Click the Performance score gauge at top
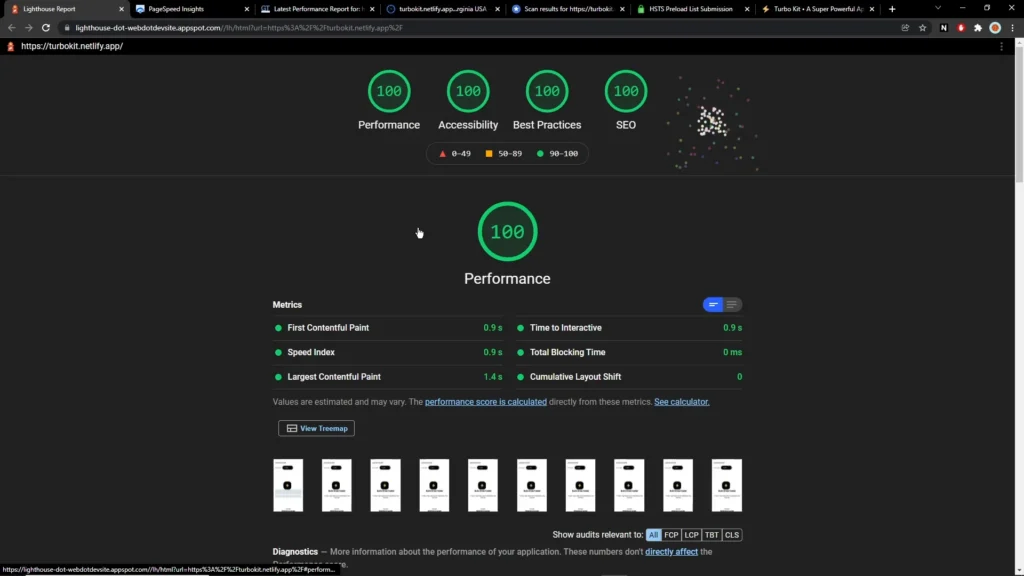 [x=389, y=91]
